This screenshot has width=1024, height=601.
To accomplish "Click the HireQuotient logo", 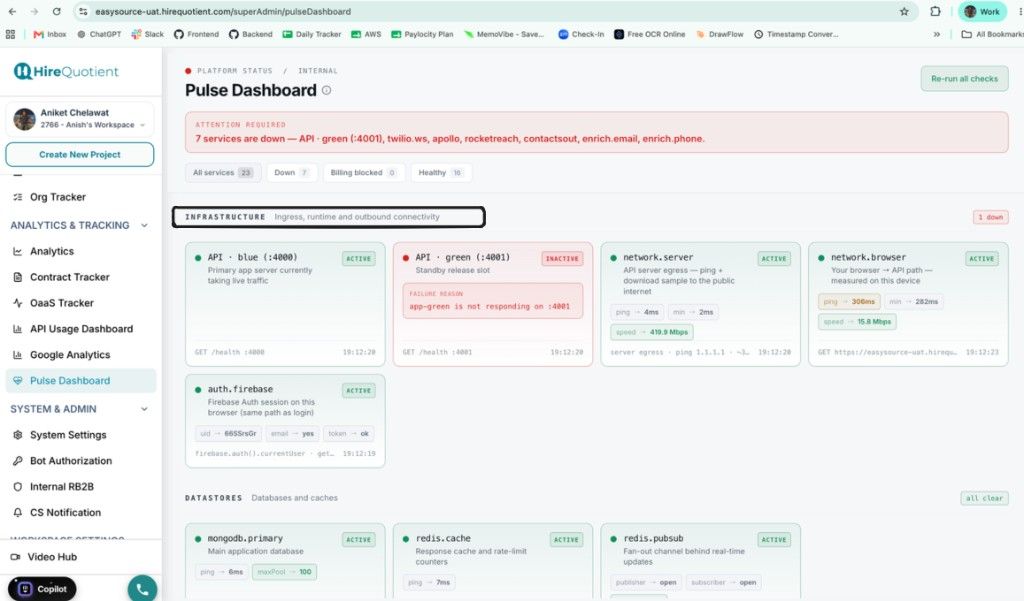I will tap(66, 71).
